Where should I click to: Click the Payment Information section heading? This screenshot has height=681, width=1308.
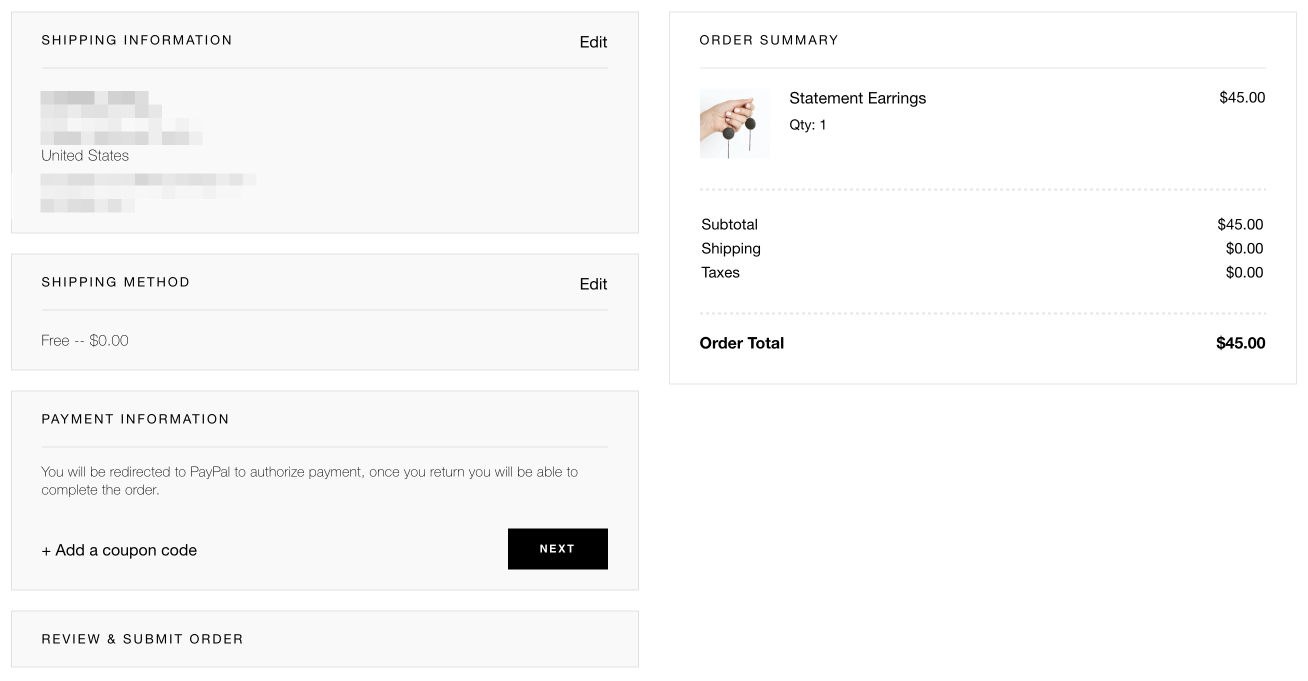click(135, 419)
